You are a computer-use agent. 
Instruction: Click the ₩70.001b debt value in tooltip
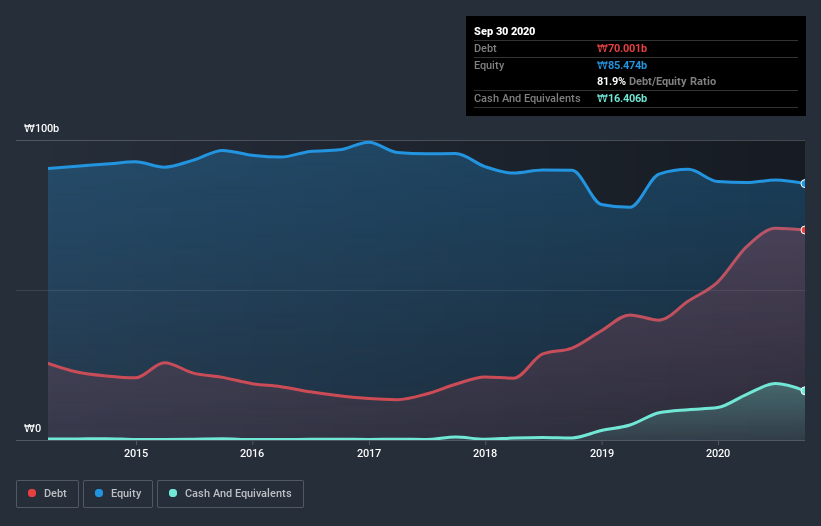coord(622,48)
